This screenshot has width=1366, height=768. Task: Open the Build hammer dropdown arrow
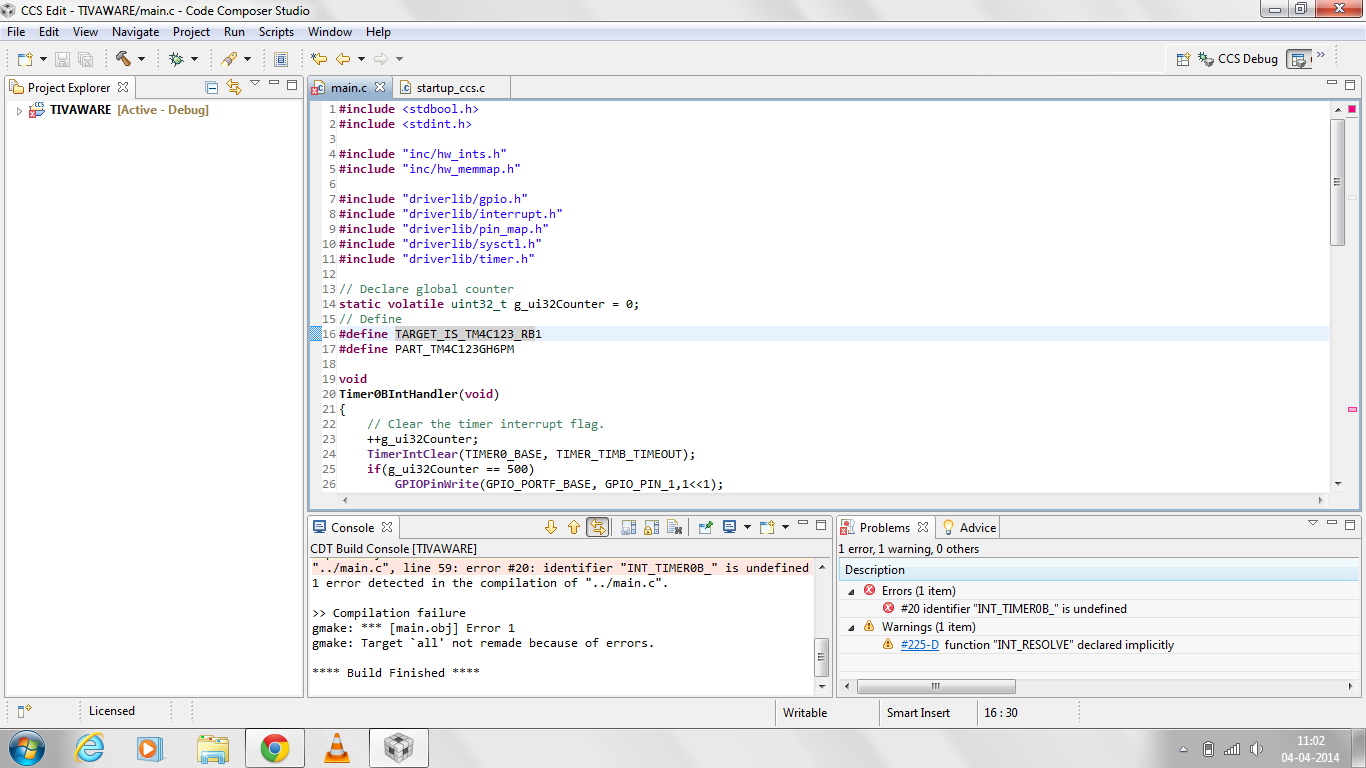(x=141, y=59)
